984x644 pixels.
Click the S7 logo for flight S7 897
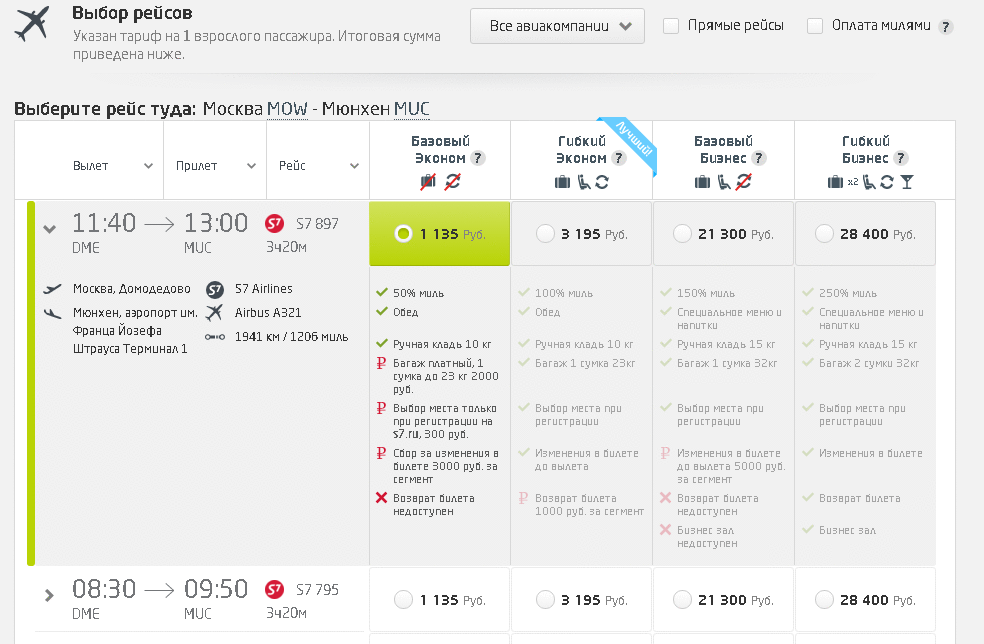[x=274, y=223]
